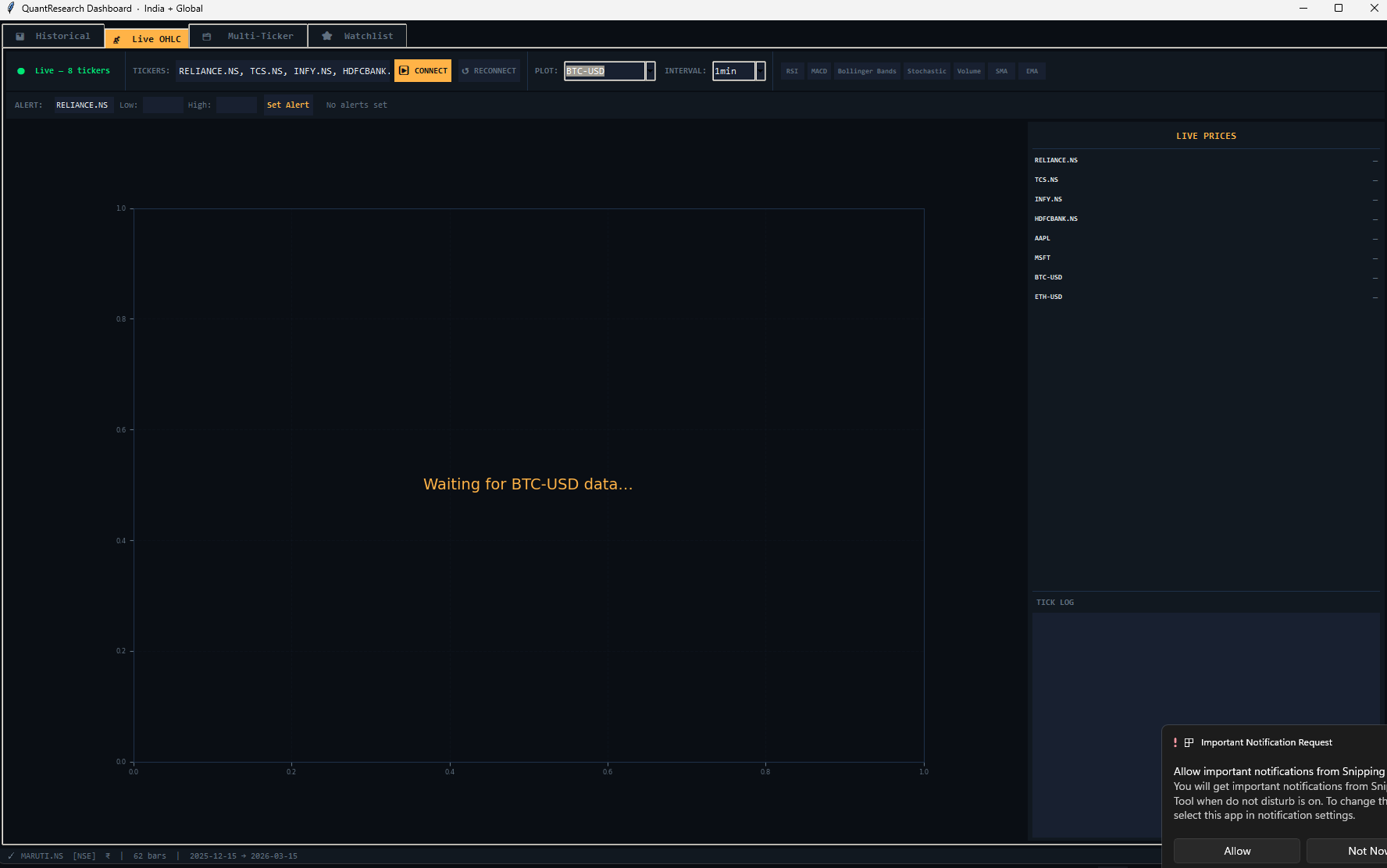This screenshot has width=1387, height=868.
Task: Enable the Bollinger Bands indicator
Action: point(866,71)
